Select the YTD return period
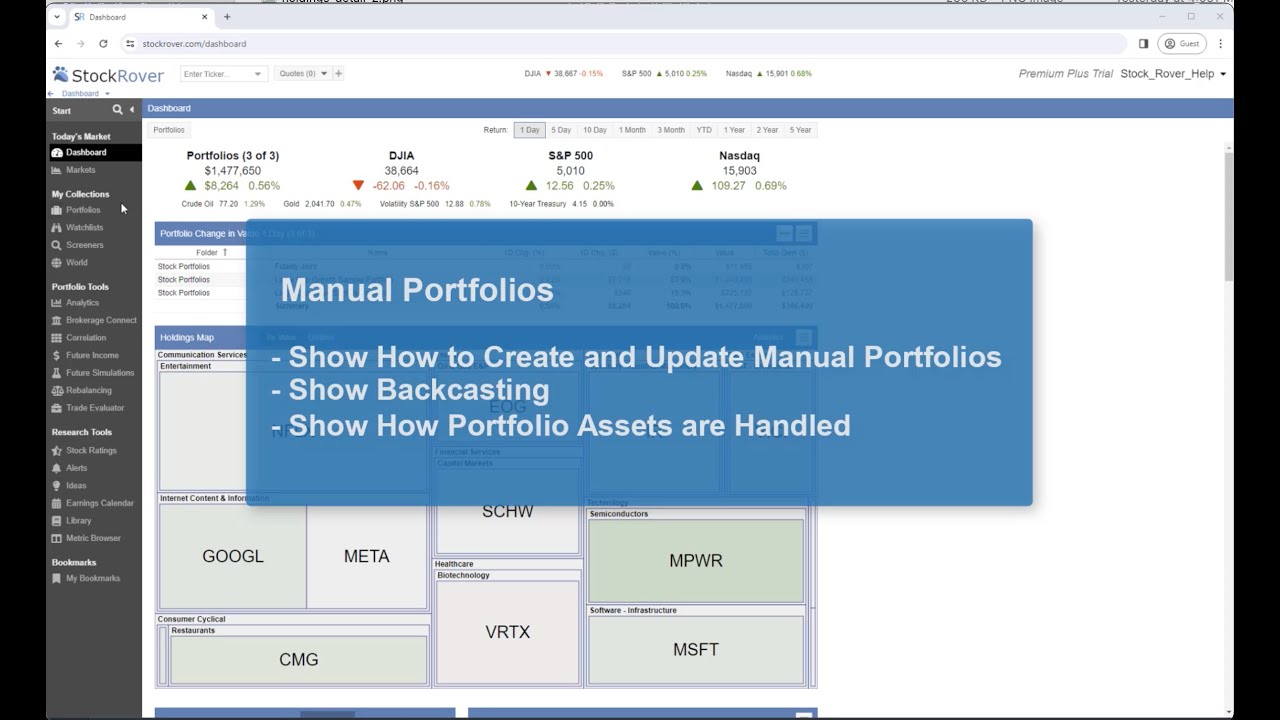 [x=704, y=130]
